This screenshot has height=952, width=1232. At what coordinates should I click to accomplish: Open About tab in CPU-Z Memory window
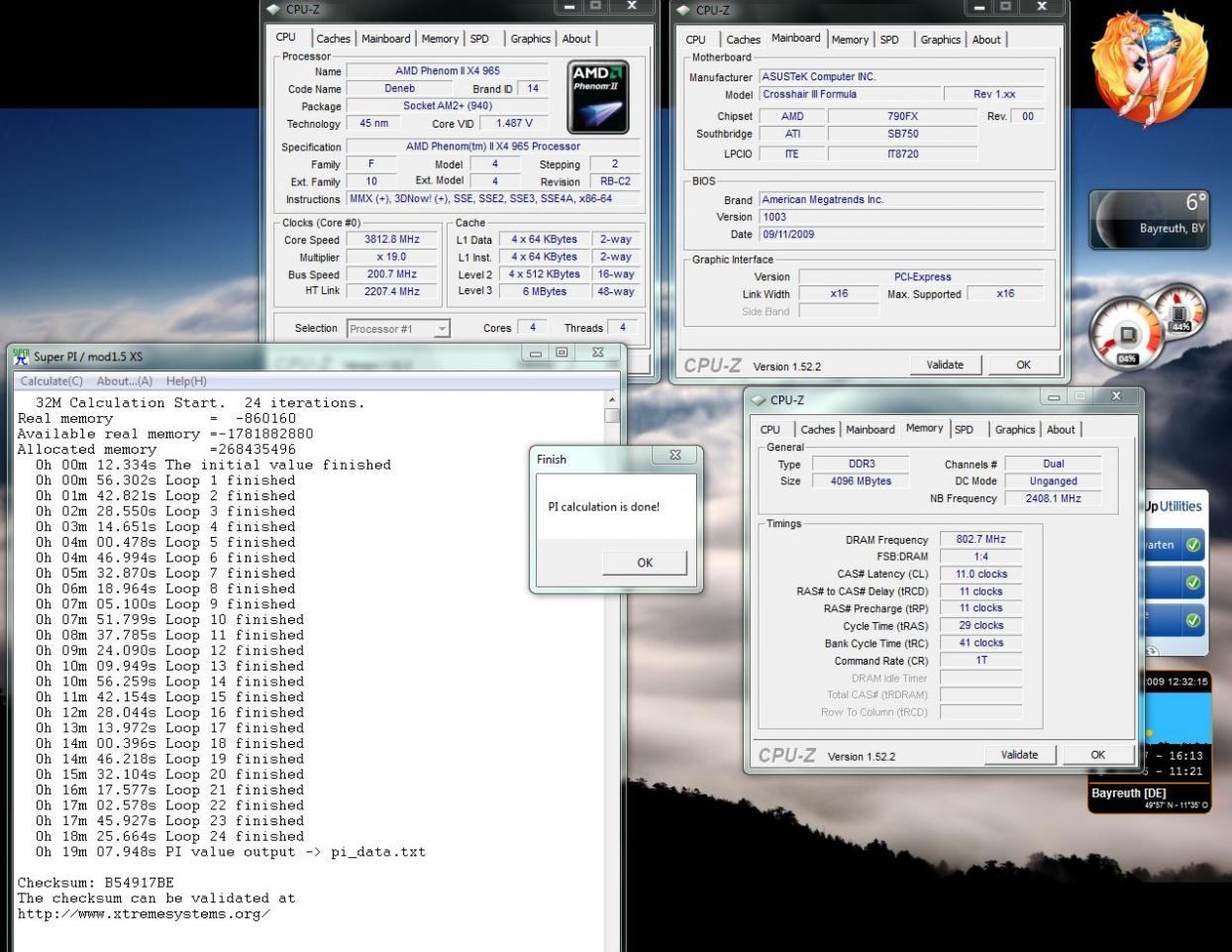coord(1061,430)
